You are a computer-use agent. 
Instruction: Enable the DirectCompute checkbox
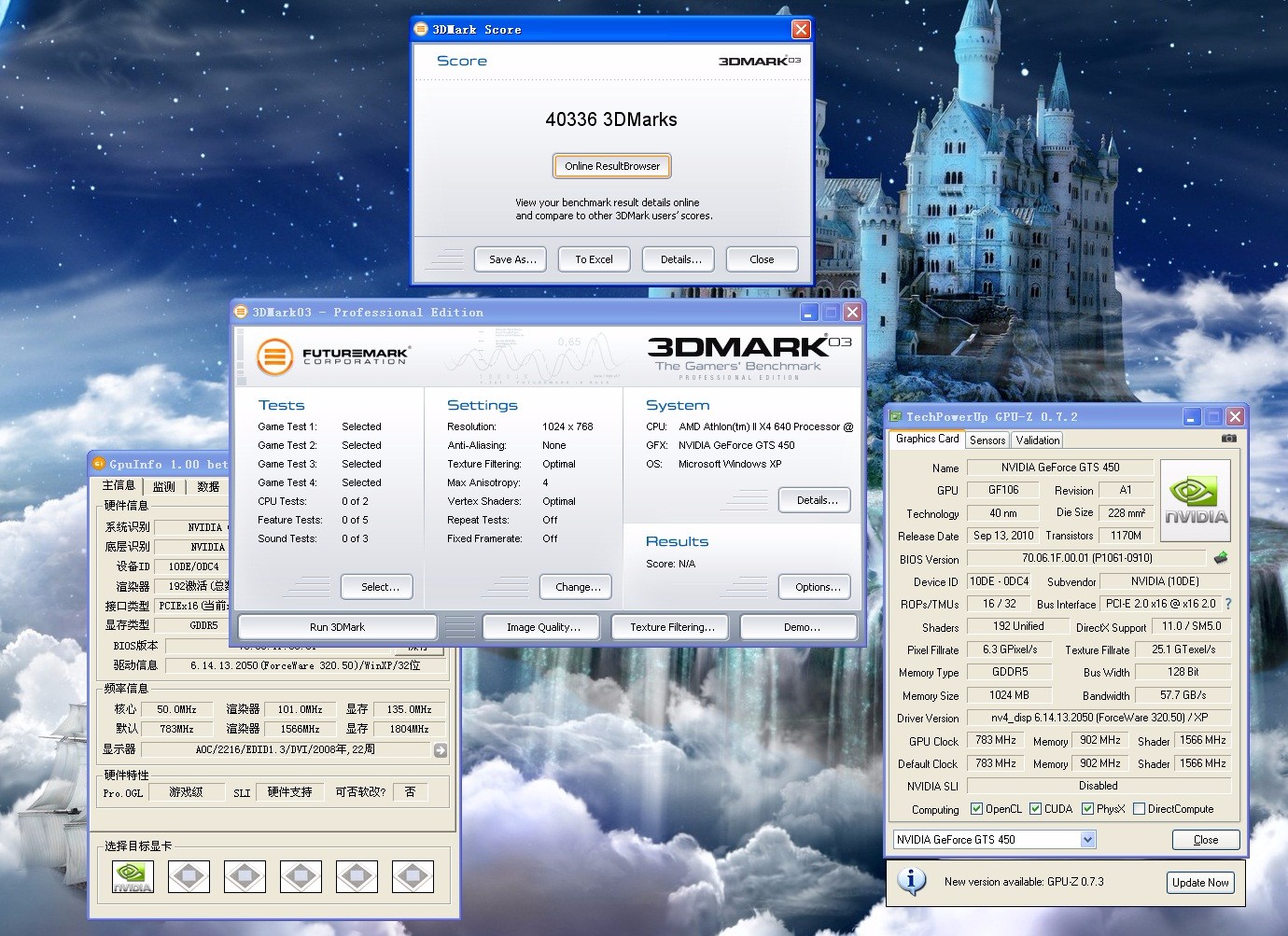(x=1139, y=809)
